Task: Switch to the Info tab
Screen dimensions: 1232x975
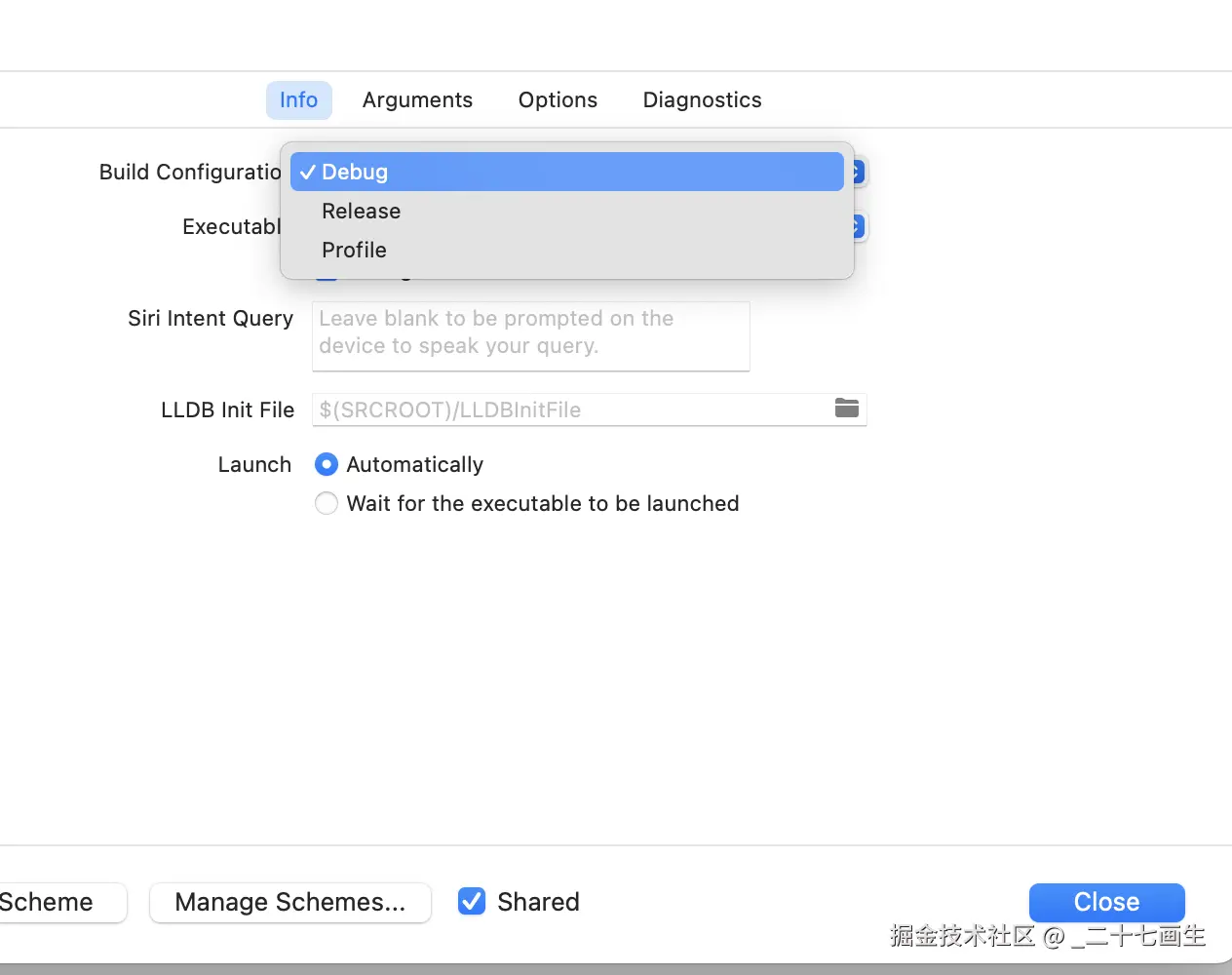Action: click(298, 100)
